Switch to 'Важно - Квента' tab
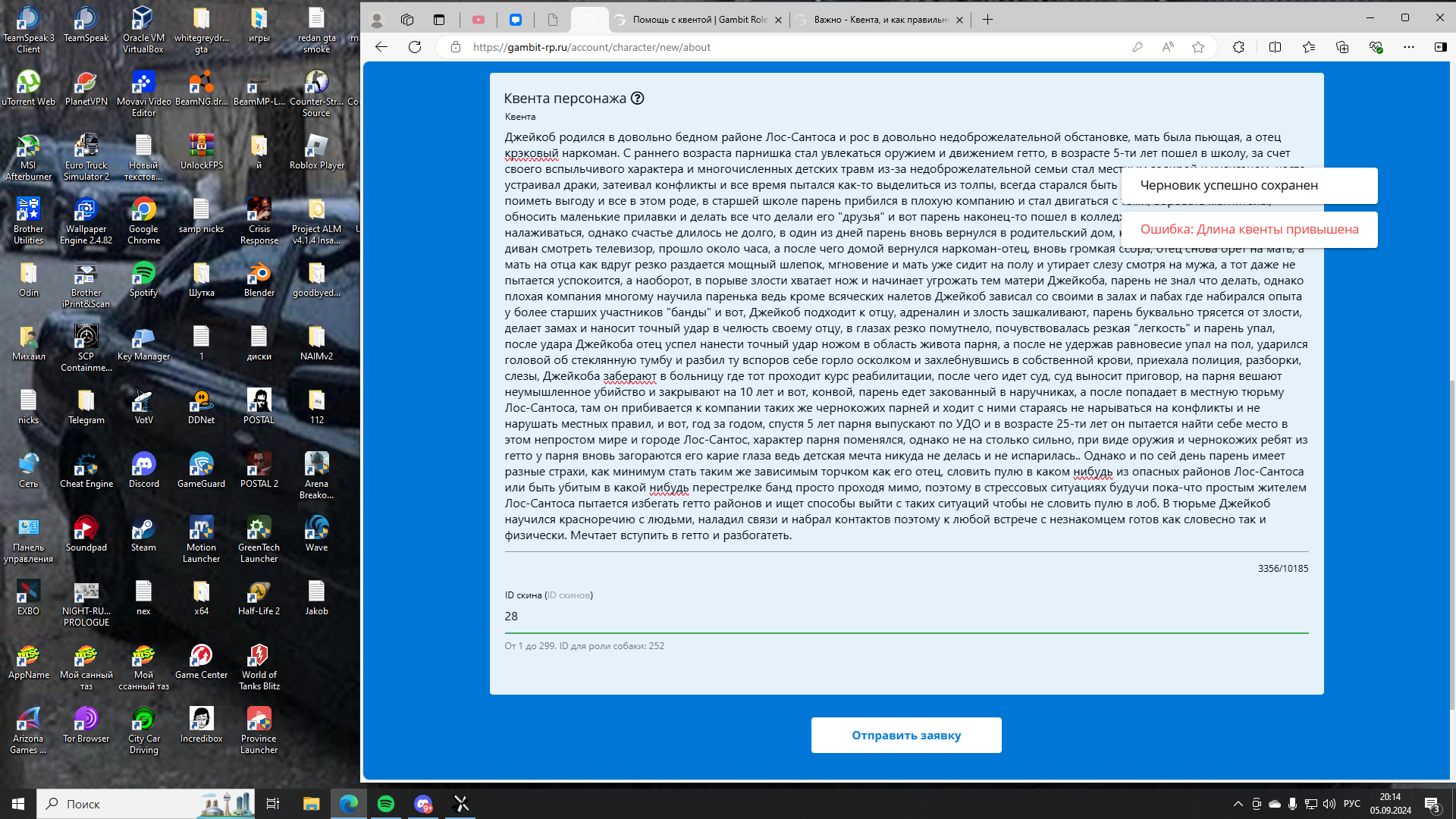Screen dimensions: 1456x819 [880, 20]
